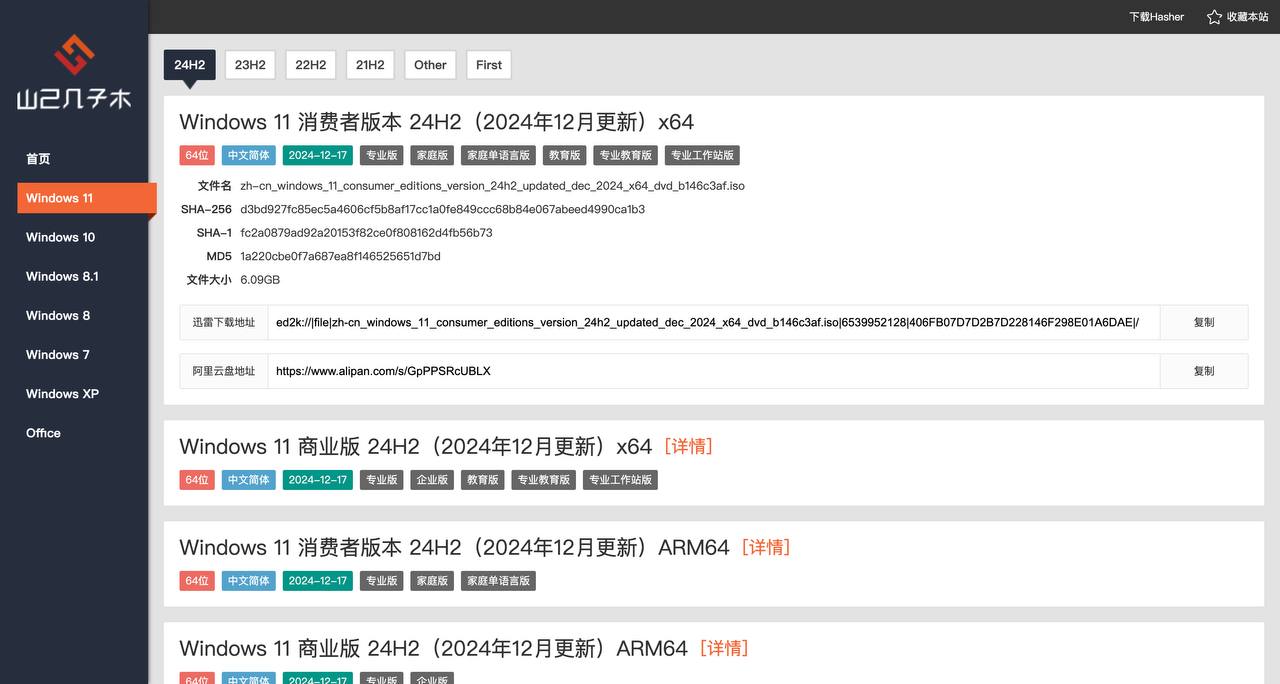Open Windows 8 in the sidebar
Screen dimensions: 1280x684
pos(58,315)
